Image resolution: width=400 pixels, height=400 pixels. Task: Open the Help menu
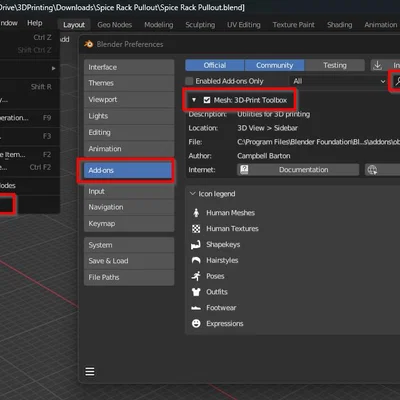[35, 23]
